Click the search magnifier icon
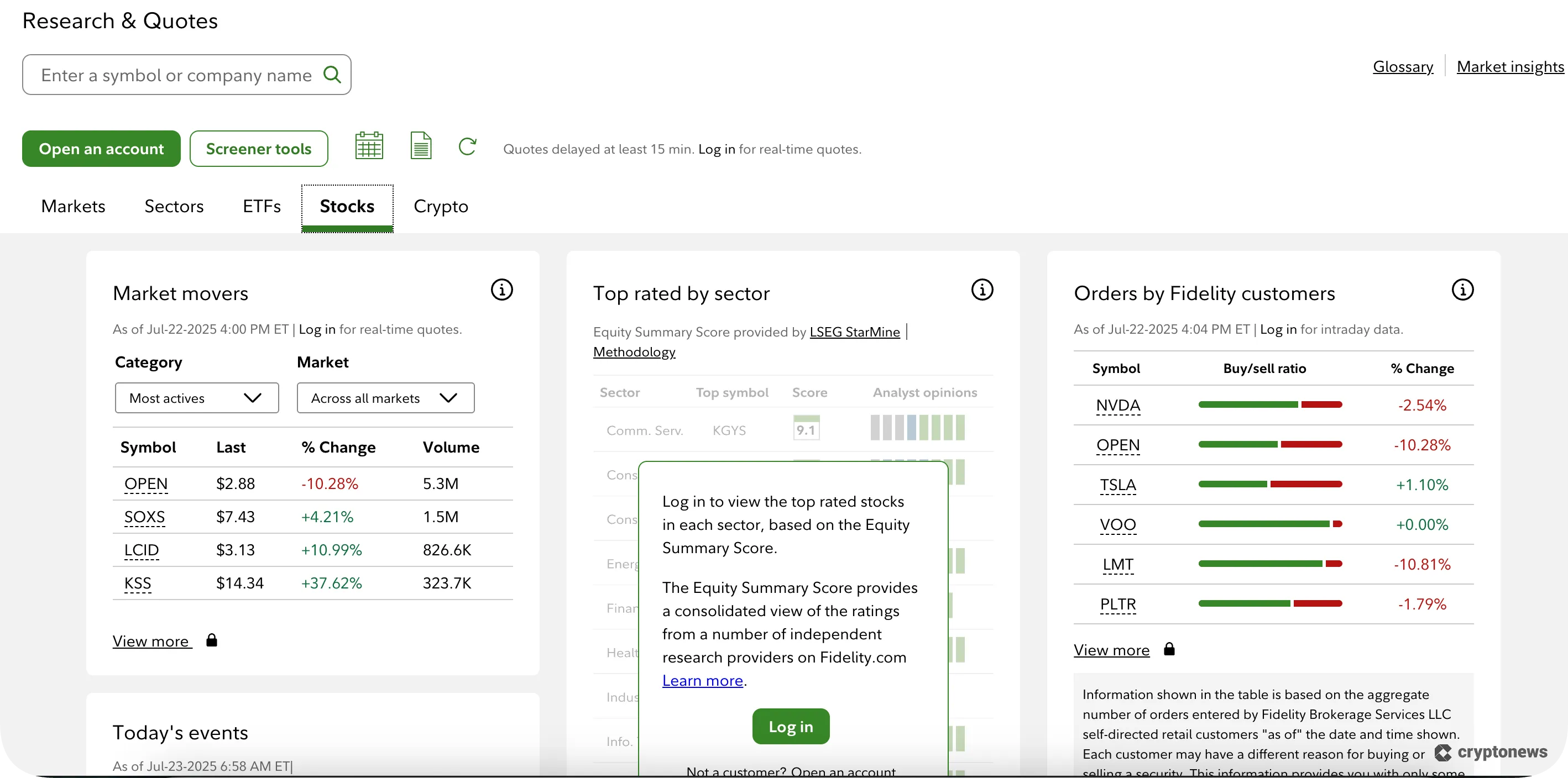The image size is (1568, 778). coord(333,74)
